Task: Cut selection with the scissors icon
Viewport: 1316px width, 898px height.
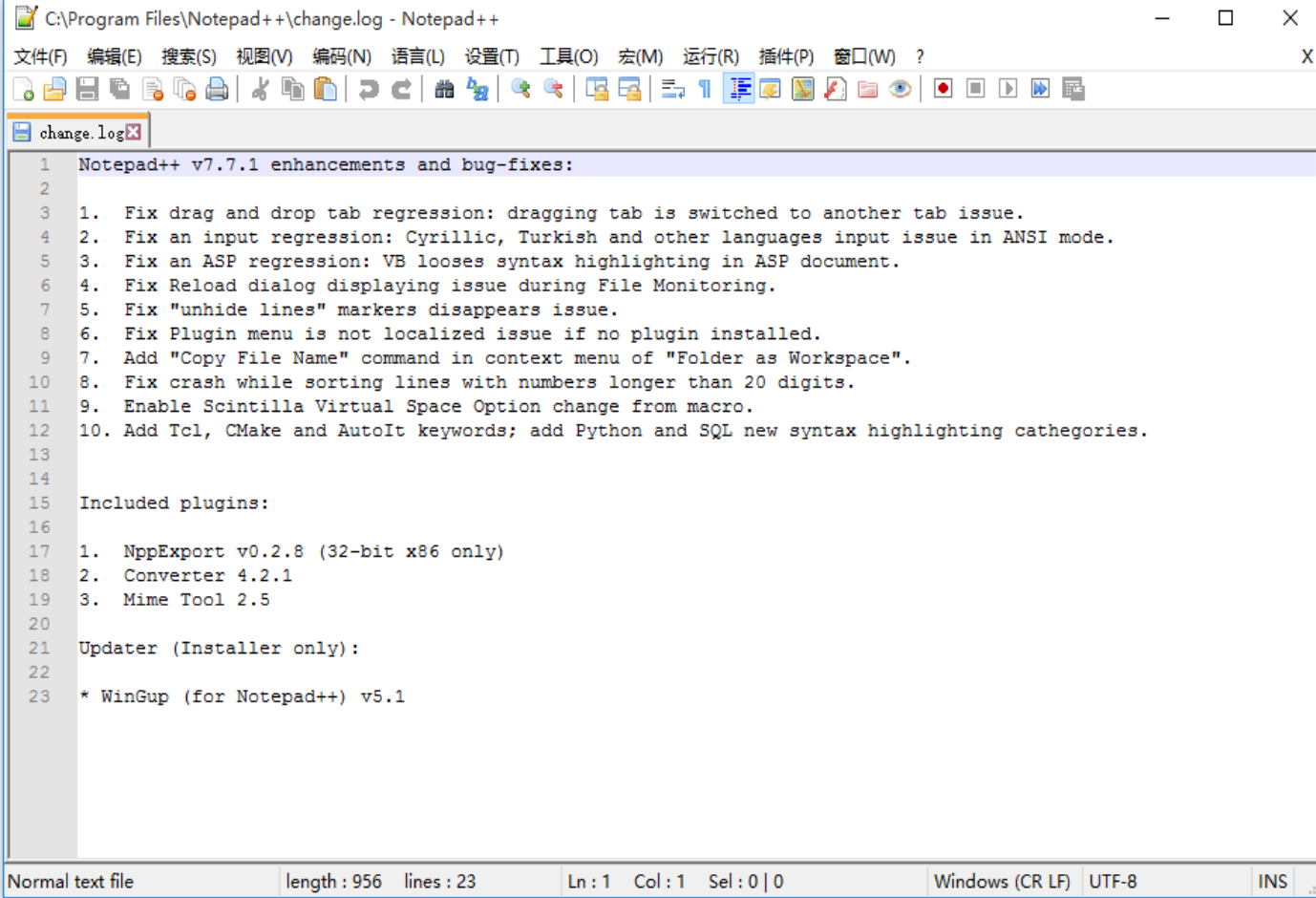Action: pos(260,90)
